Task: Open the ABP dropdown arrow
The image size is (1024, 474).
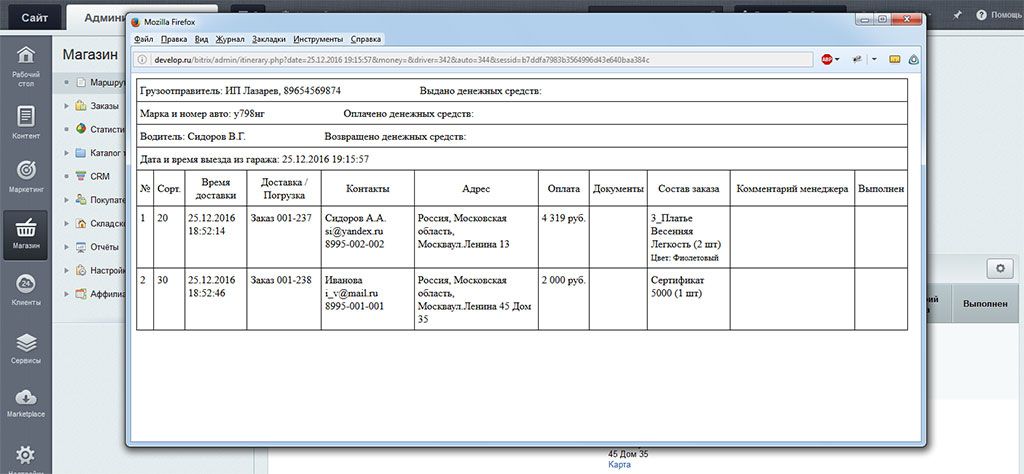Action: (x=837, y=59)
